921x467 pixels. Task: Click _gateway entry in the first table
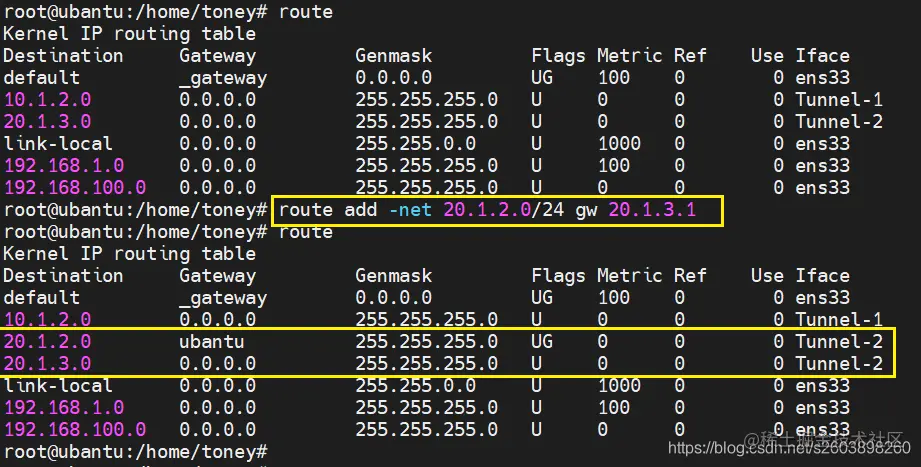click(223, 78)
